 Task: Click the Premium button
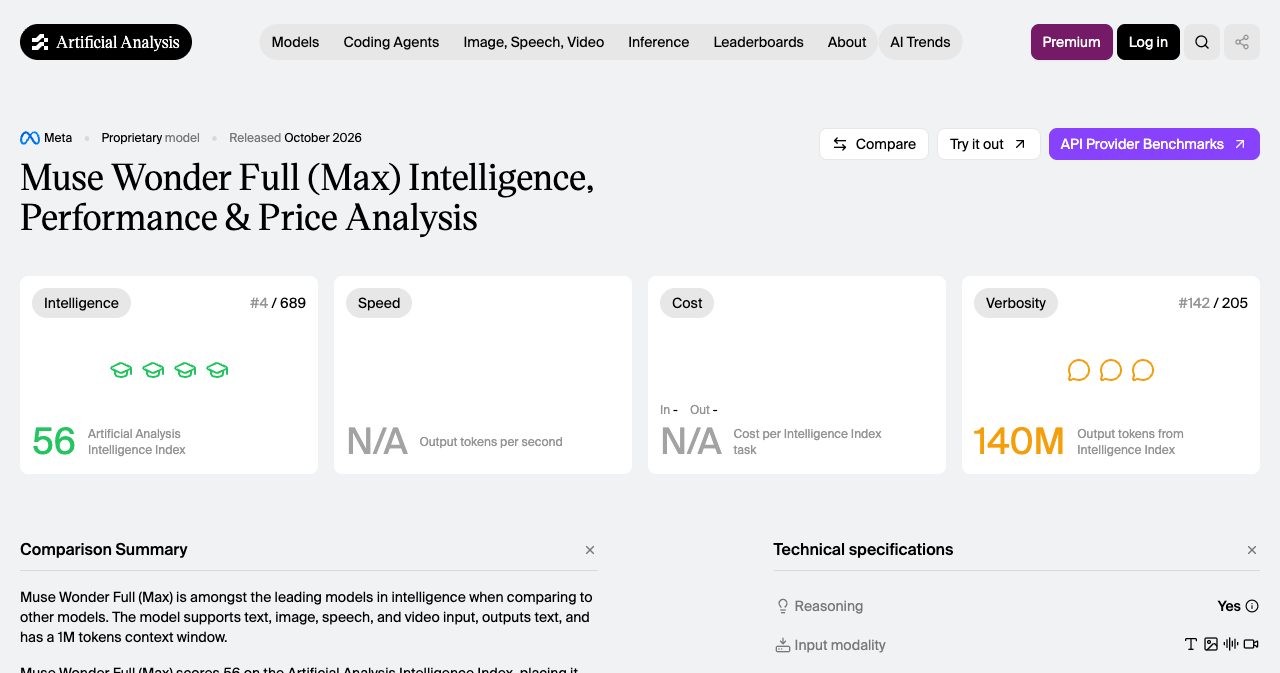click(x=1071, y=42)
